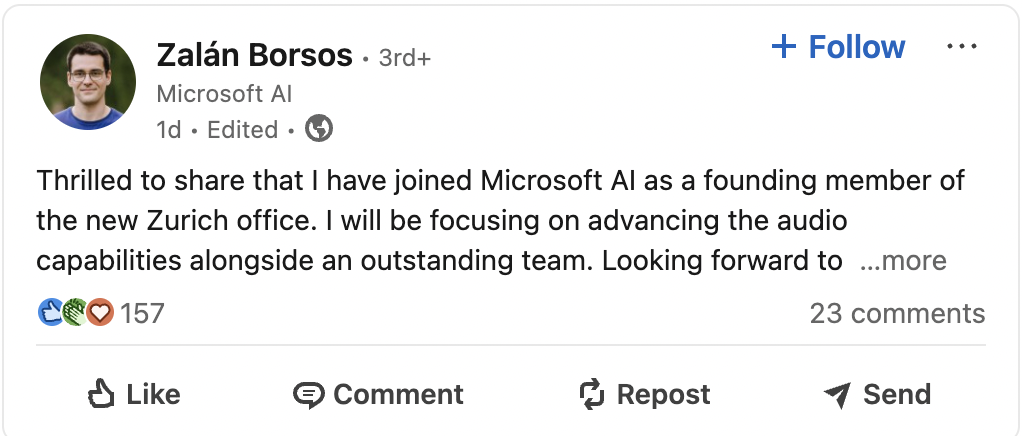Open Zalán Borsos's profile photo
This screenshot has width=1022, height=436.
pyautogui.click(x=88, y=82)
